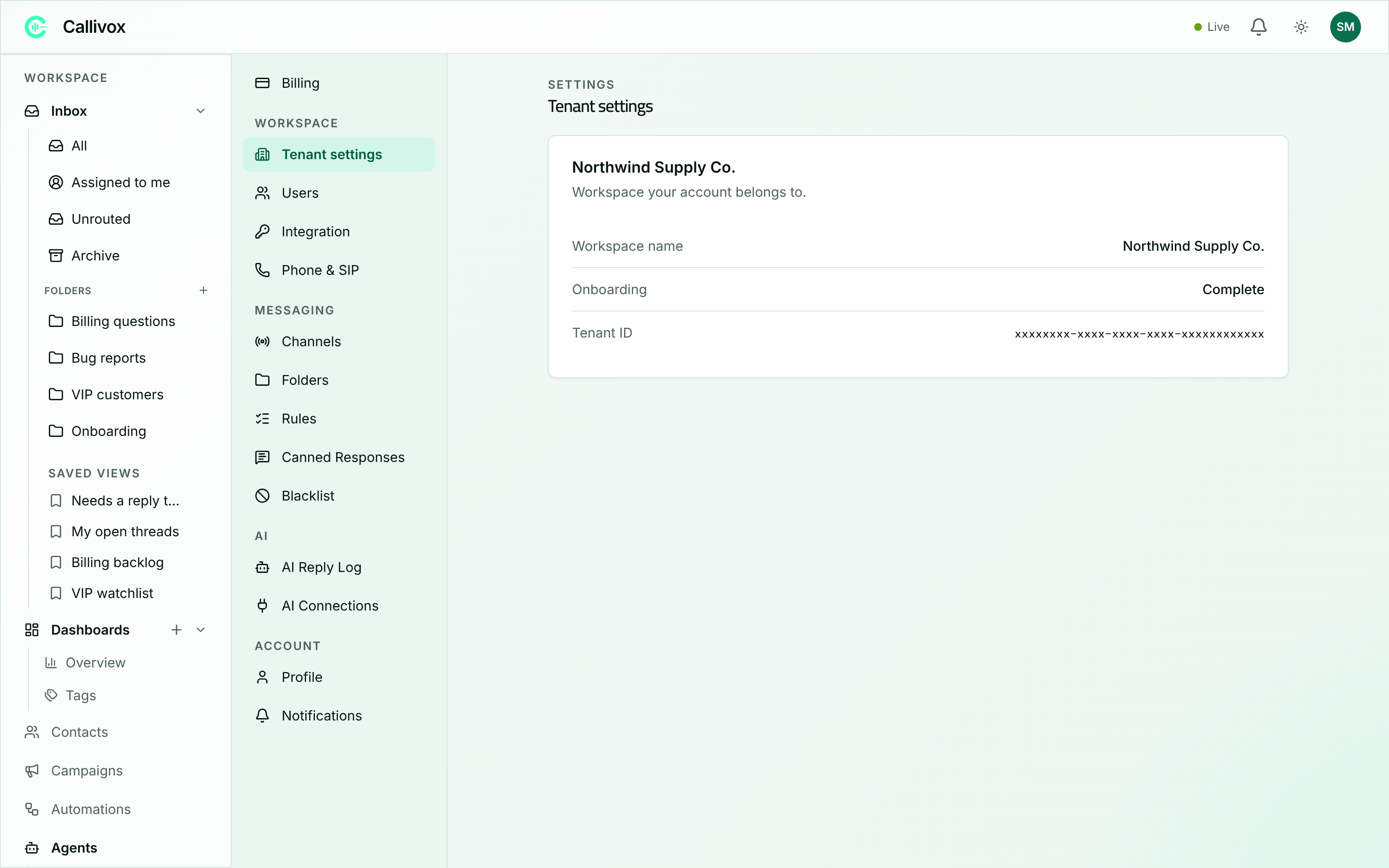
Task: Open Canned Responses settings
Action: pos(339,457)
